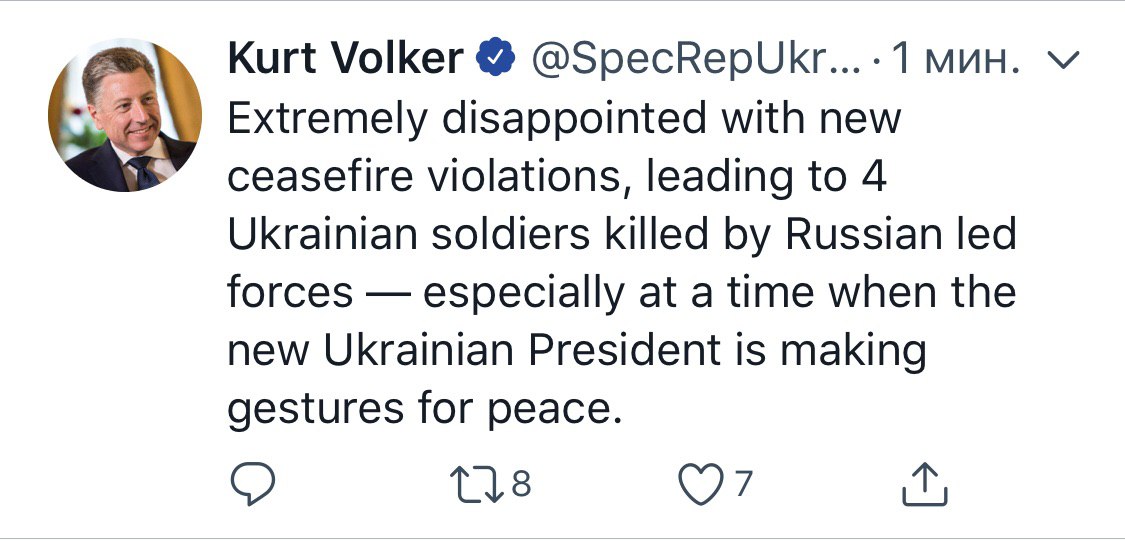This screenshot has height=541, width=1125.
Task: View the like count 7
Action: pos(743,484)
